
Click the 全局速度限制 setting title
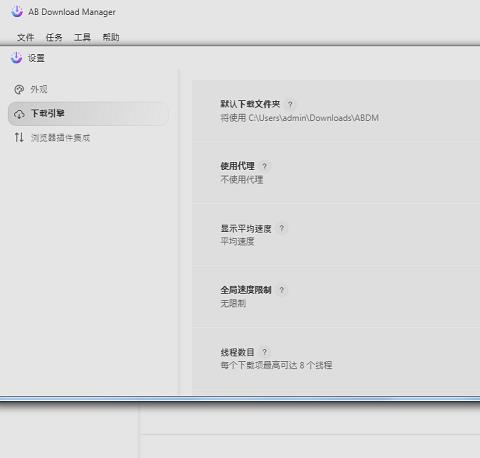pyautogui.click(x=246, y=290)
